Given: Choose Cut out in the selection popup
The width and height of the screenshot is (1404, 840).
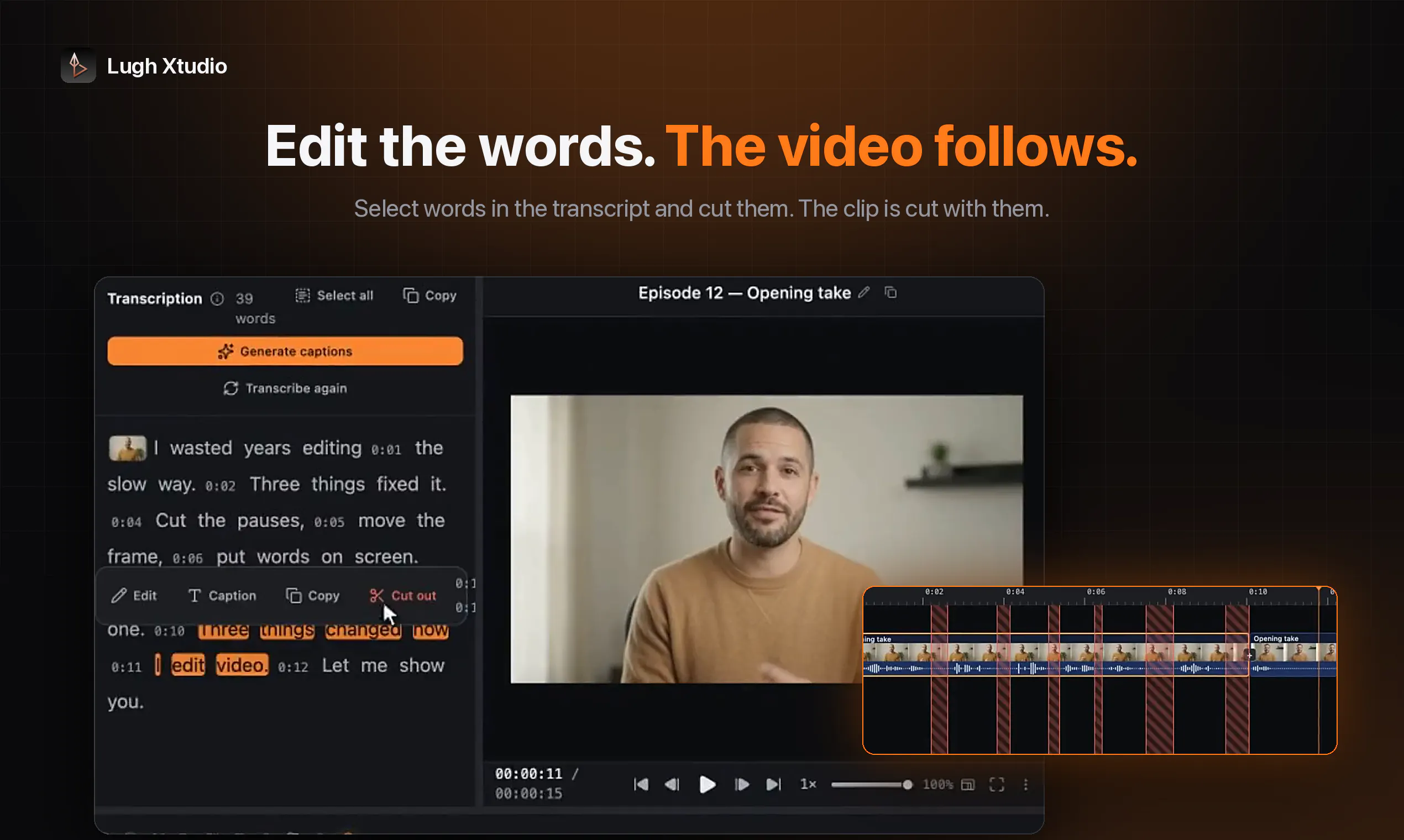Looking at the screenshot, I should pyautogui.click(x=402, y=596).
